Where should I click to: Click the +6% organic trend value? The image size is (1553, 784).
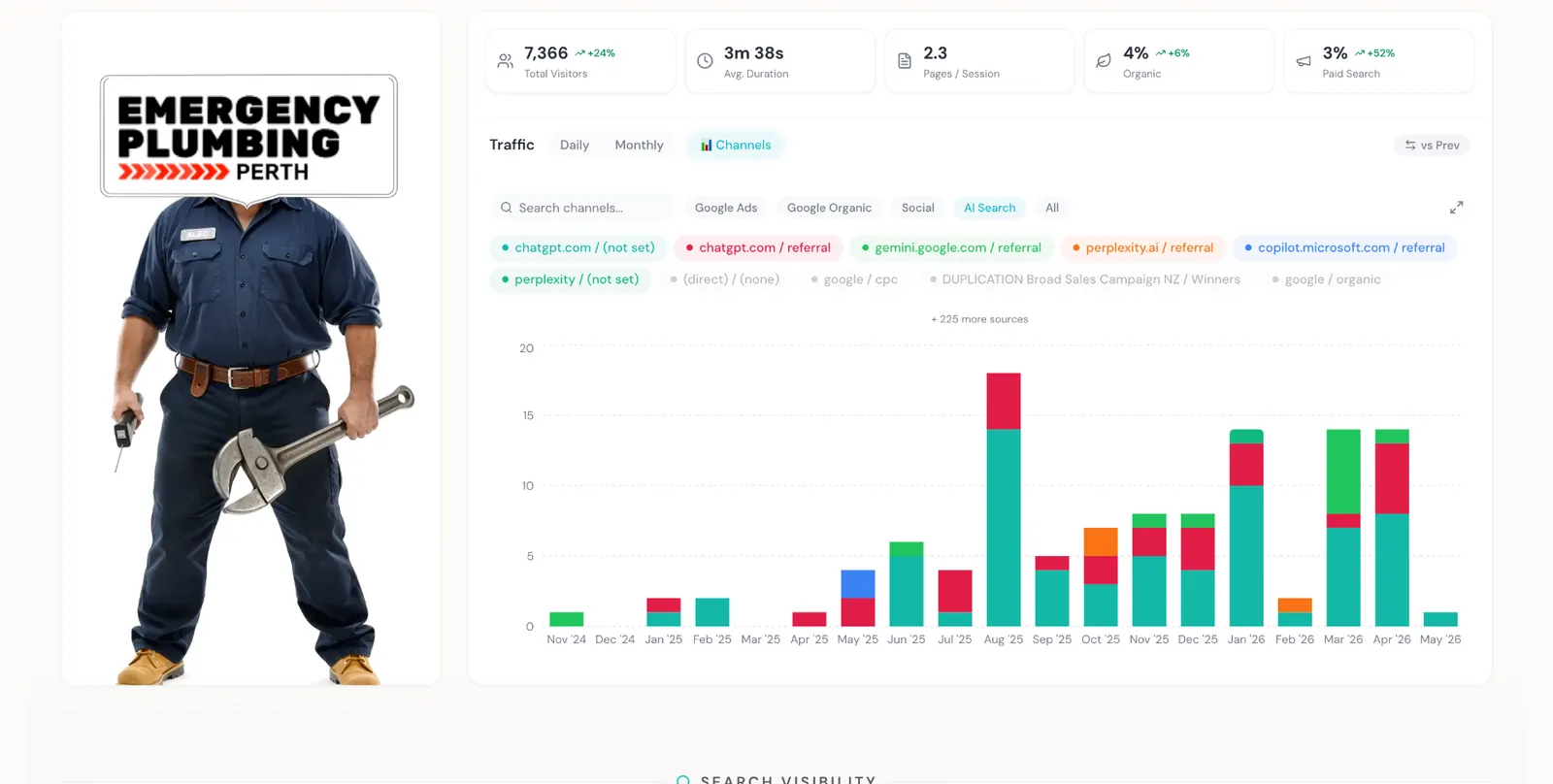(1173, 53)
